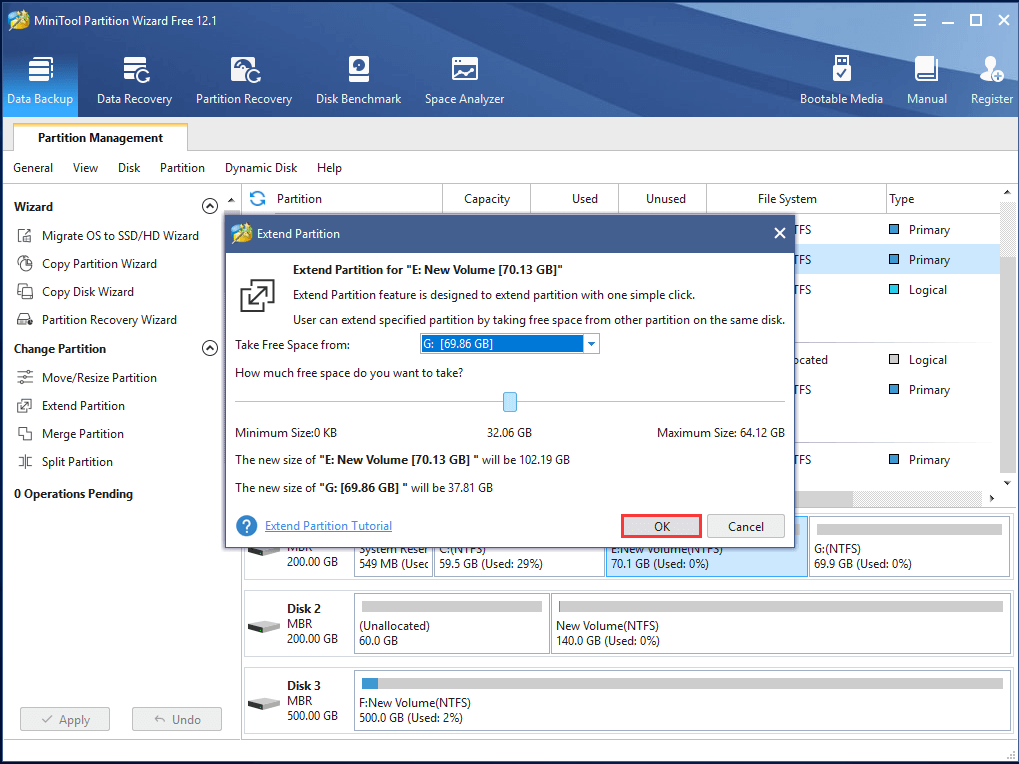Viewport: 1019px width, 764px height.
Task: Collapse the Wizard section
Action: pyautogui.click(x=210, y=207)
